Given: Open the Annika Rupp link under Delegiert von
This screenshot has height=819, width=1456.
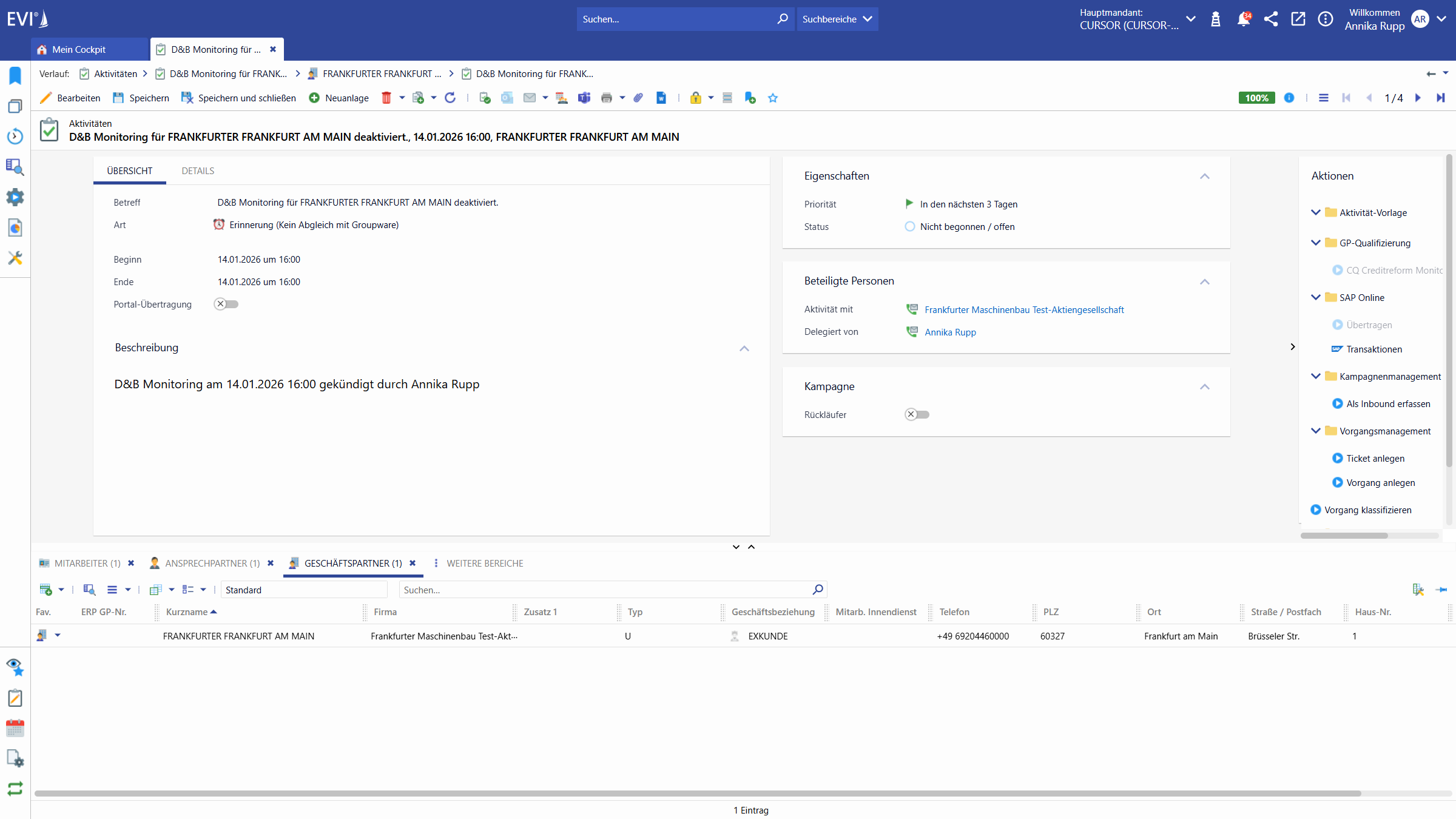Looking at the screenshot, I should [950, 332].
